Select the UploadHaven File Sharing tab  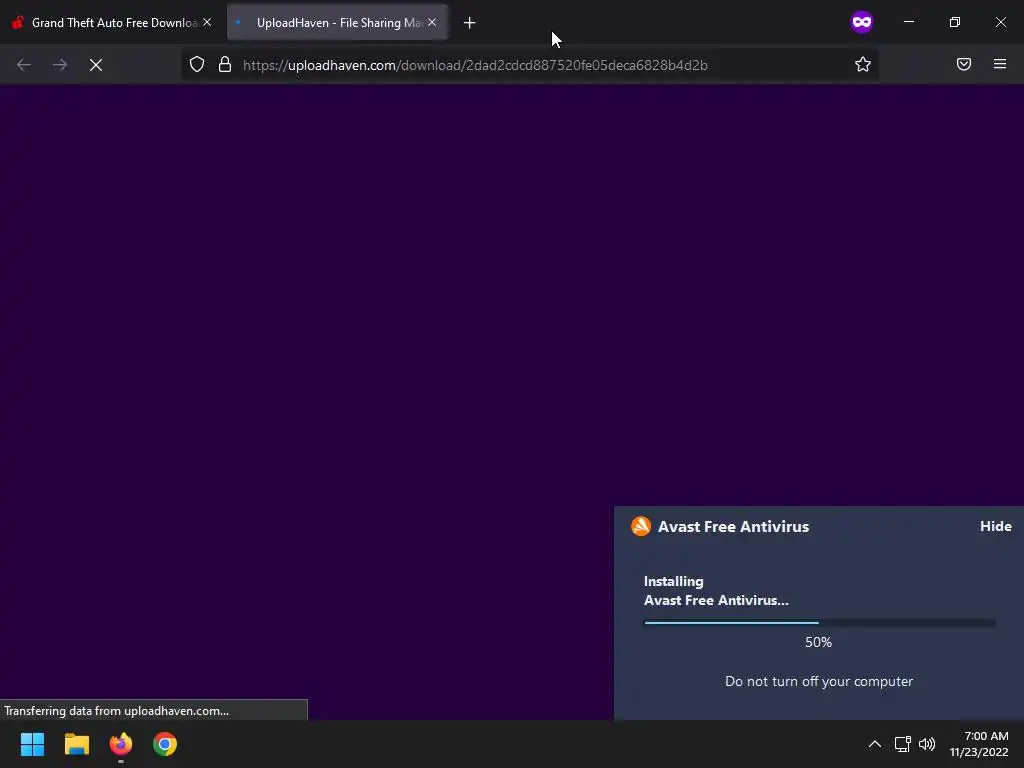click(338, 22)
